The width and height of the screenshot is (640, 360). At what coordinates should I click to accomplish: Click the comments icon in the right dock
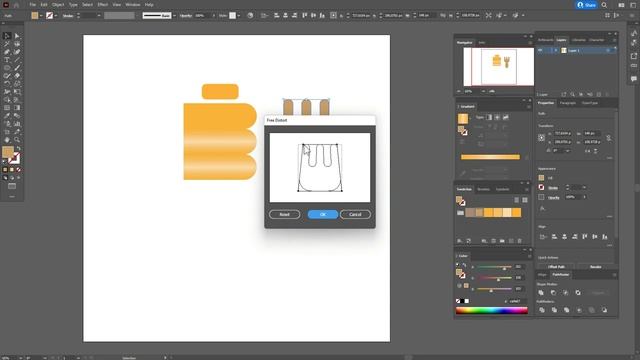[x=634, y=78]
